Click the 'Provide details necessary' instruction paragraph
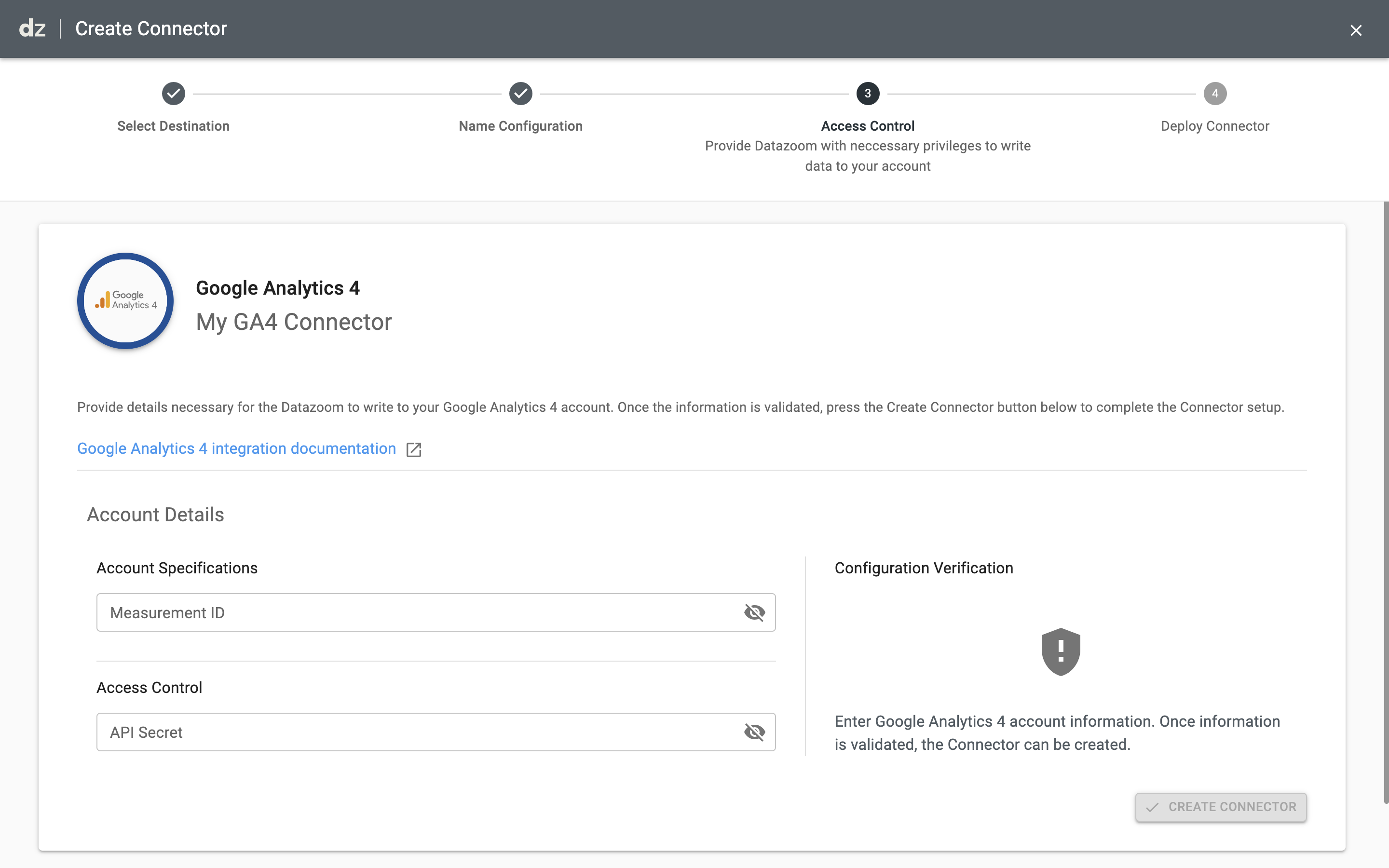 (x=681, y=407)
